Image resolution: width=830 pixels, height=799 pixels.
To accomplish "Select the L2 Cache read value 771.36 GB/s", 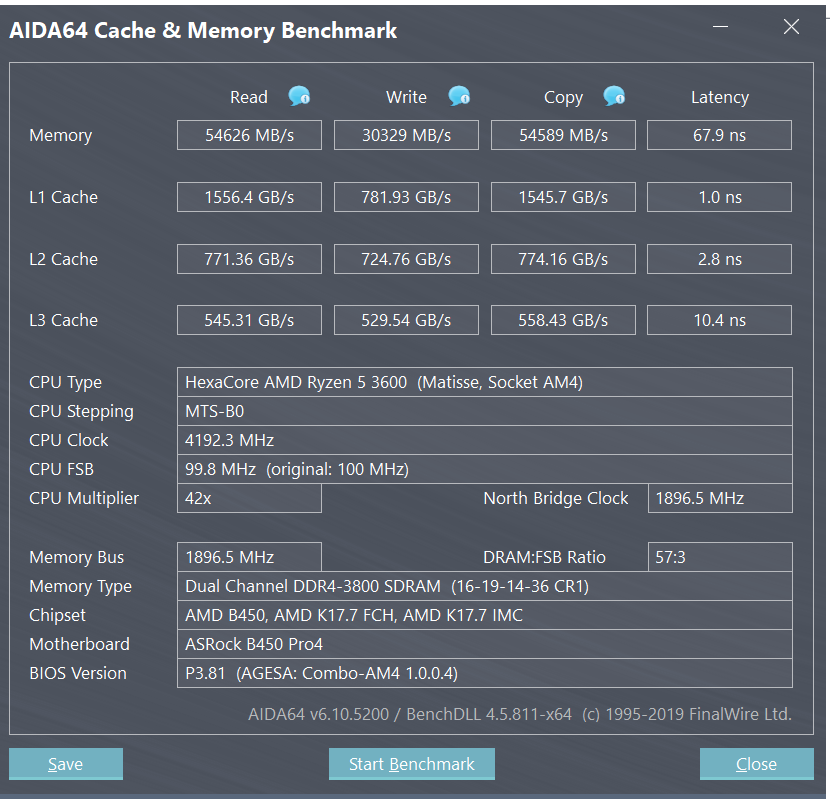I will pyautogui.click(x=249, y=259).
